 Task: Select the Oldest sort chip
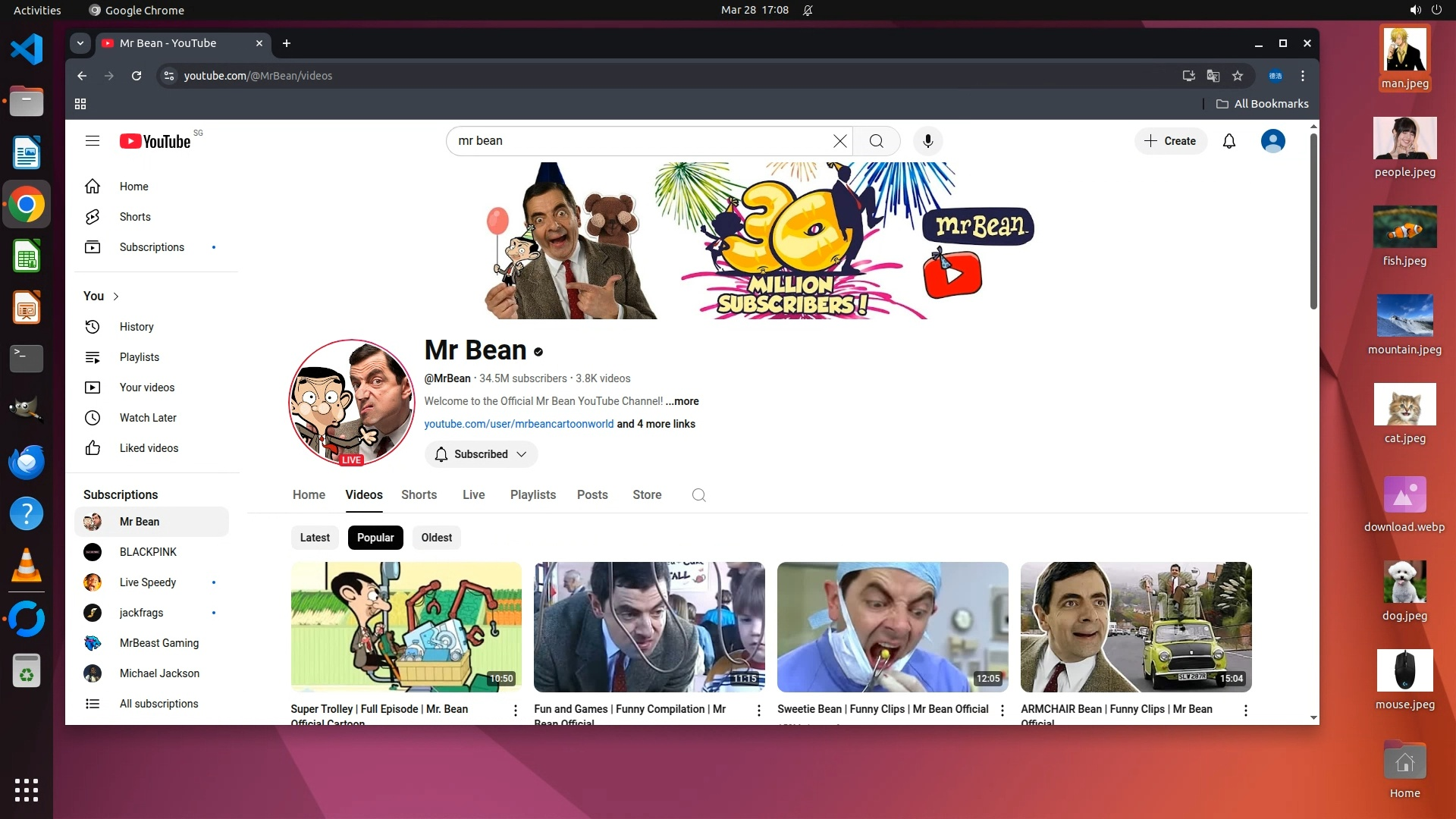click(436, 538)
